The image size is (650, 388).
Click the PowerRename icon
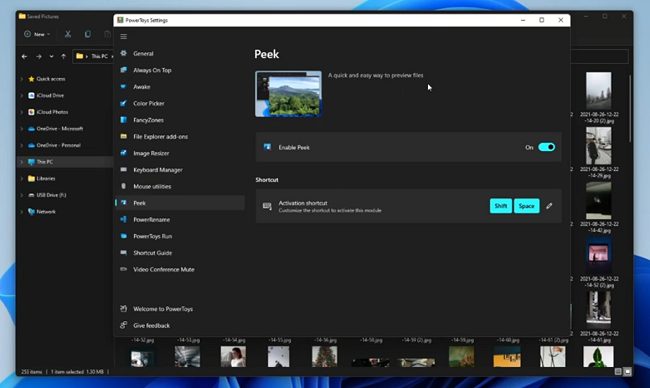124,219
